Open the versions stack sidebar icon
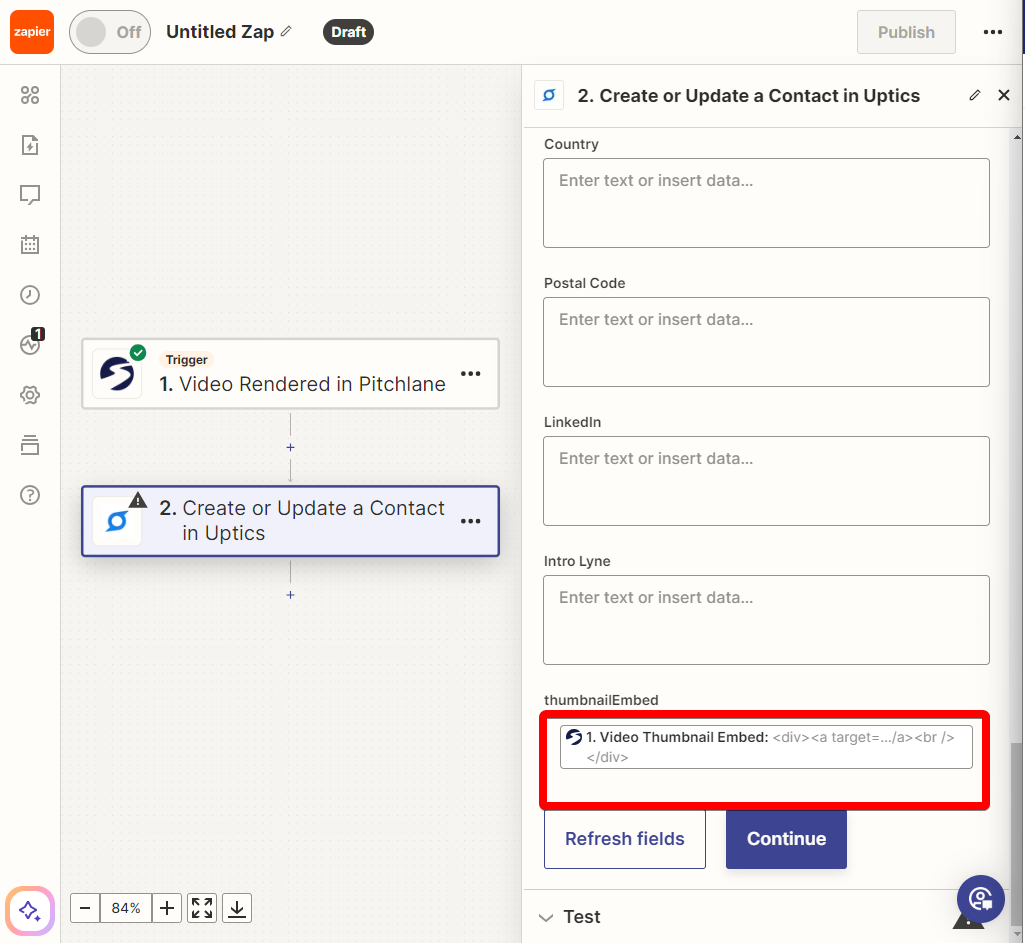 pos(30,445)
